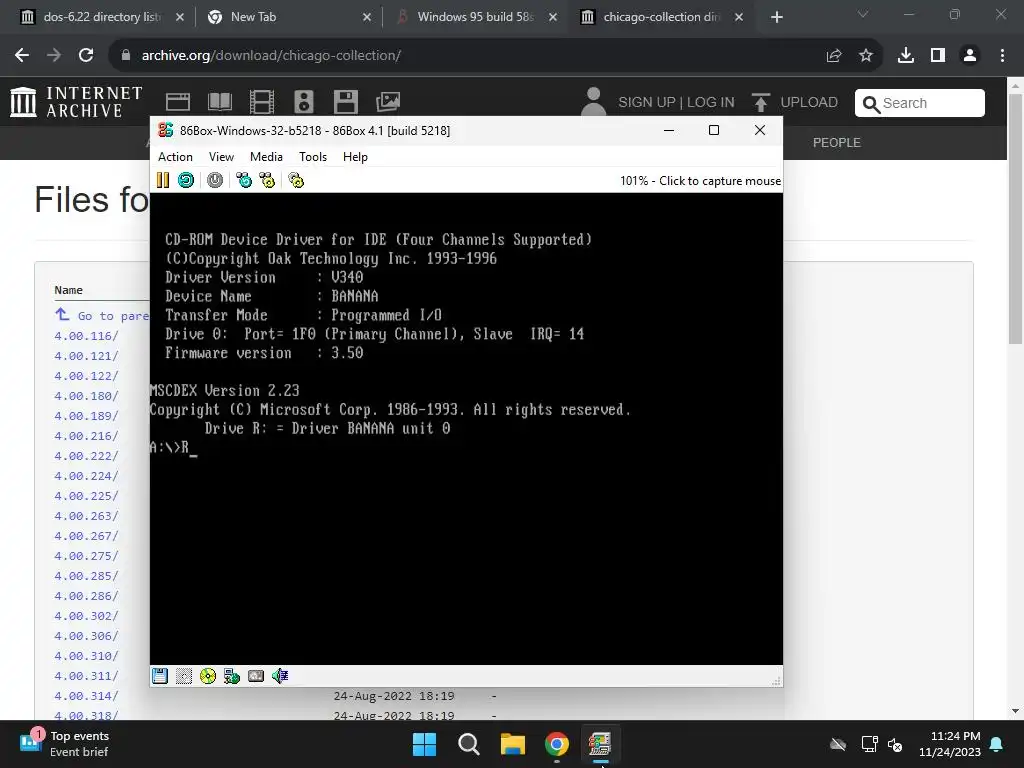Click the empty second floppy status icon
The height and width of the screenshot is (768, 1024).
coord(184,676)
